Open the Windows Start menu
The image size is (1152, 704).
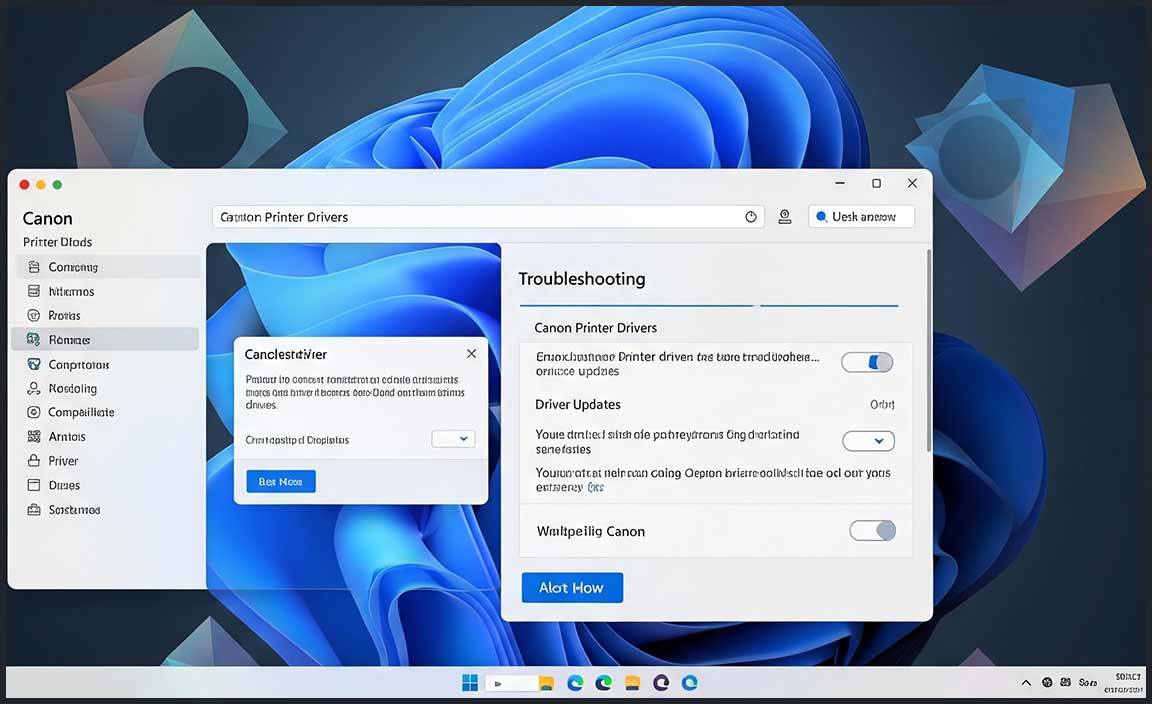469,683
